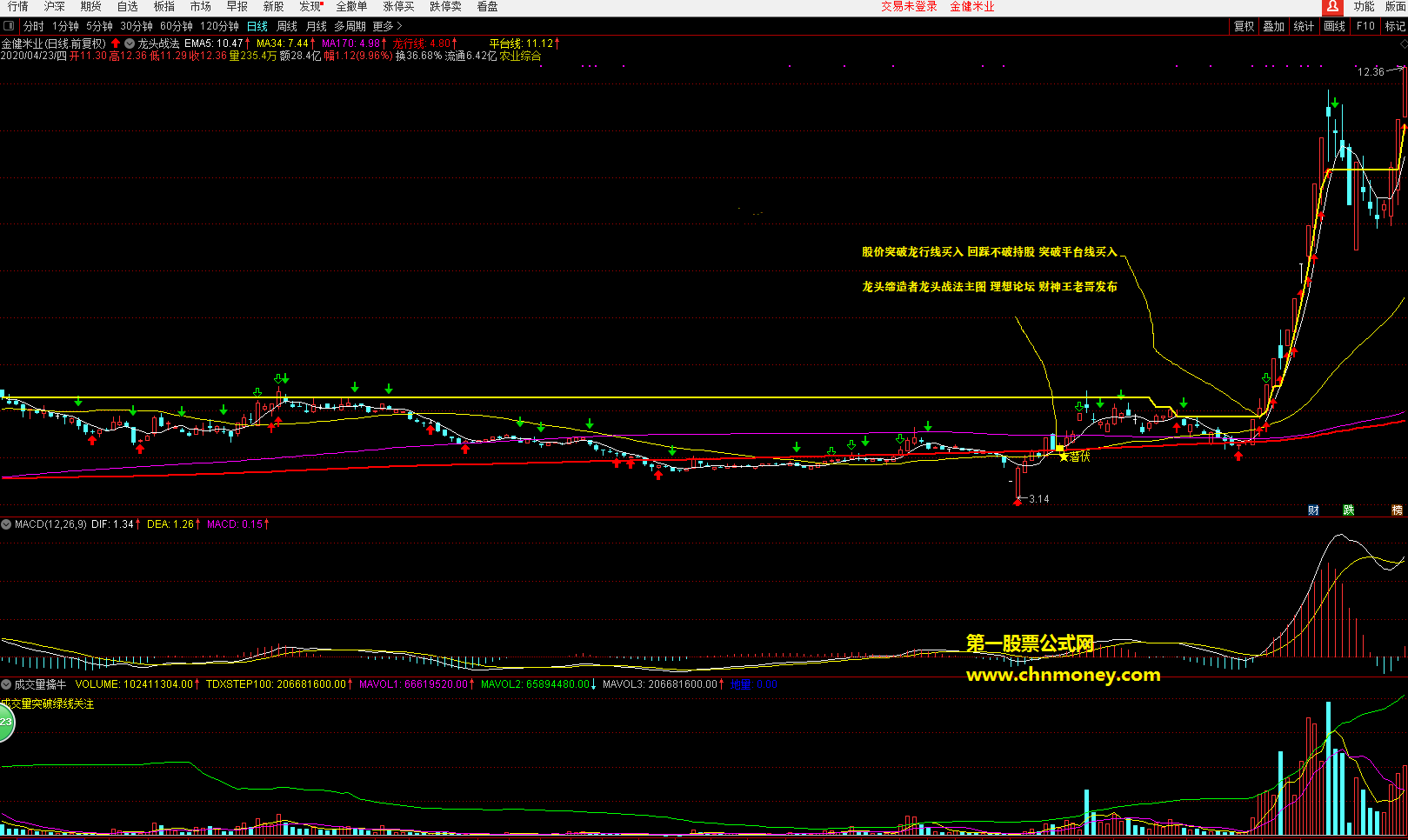Viewport: 1408px width, 840px height.
Task: Open 全撤单 menu
Action: point(351,6)
